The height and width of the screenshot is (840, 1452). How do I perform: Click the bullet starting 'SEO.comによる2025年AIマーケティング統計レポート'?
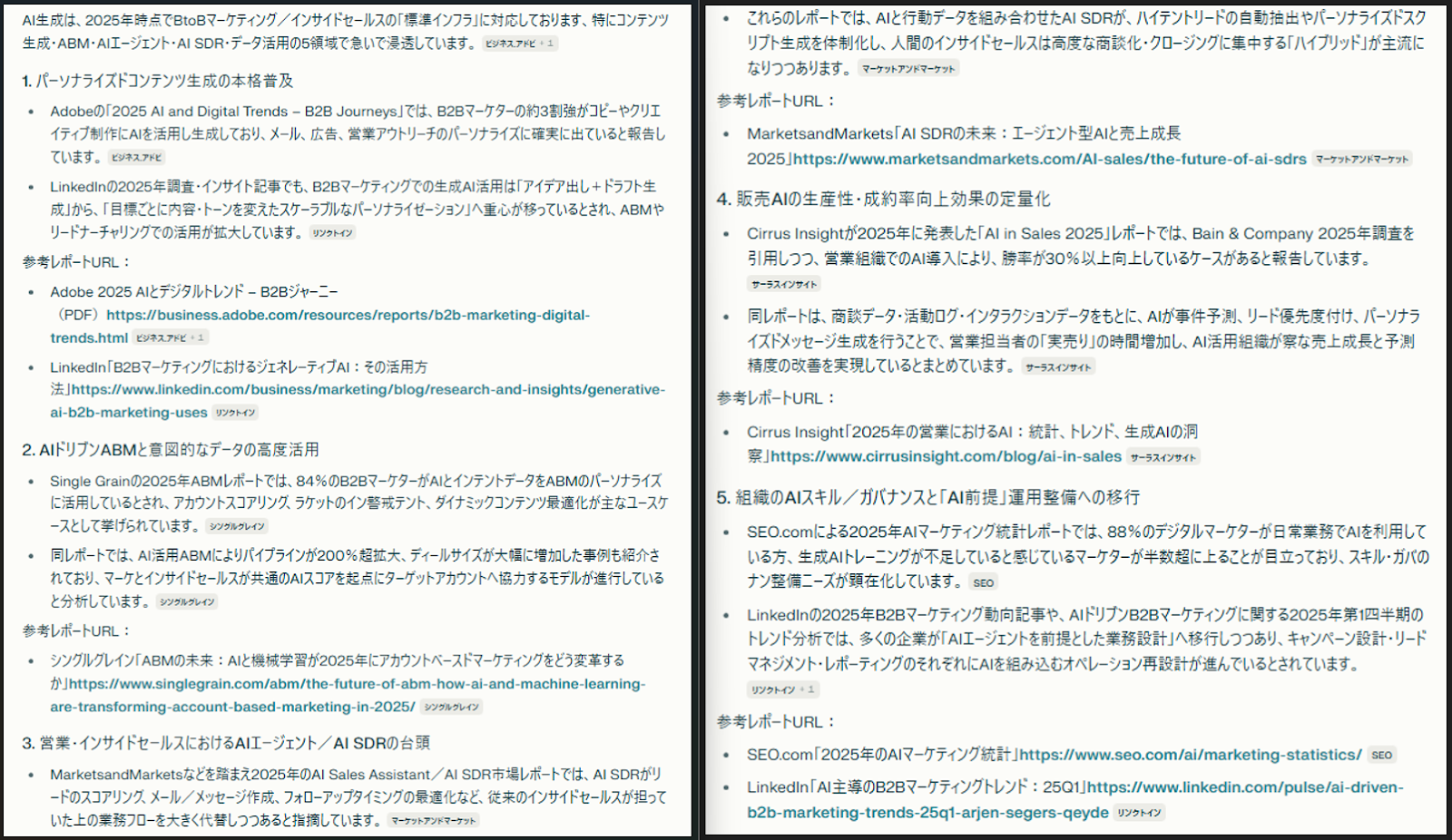click(1088, 557)
